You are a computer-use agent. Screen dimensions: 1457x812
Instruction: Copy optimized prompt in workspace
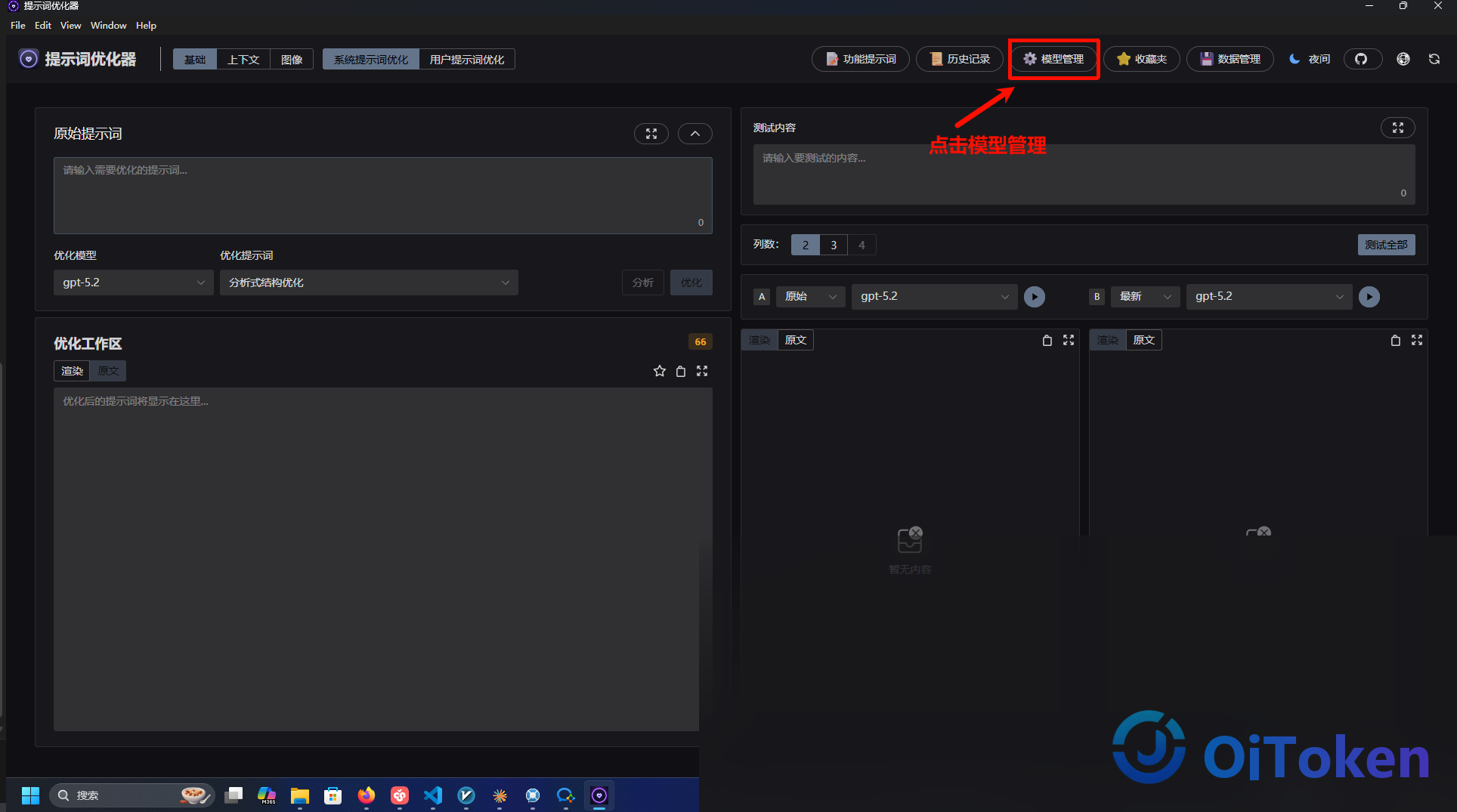coord(681,371)
